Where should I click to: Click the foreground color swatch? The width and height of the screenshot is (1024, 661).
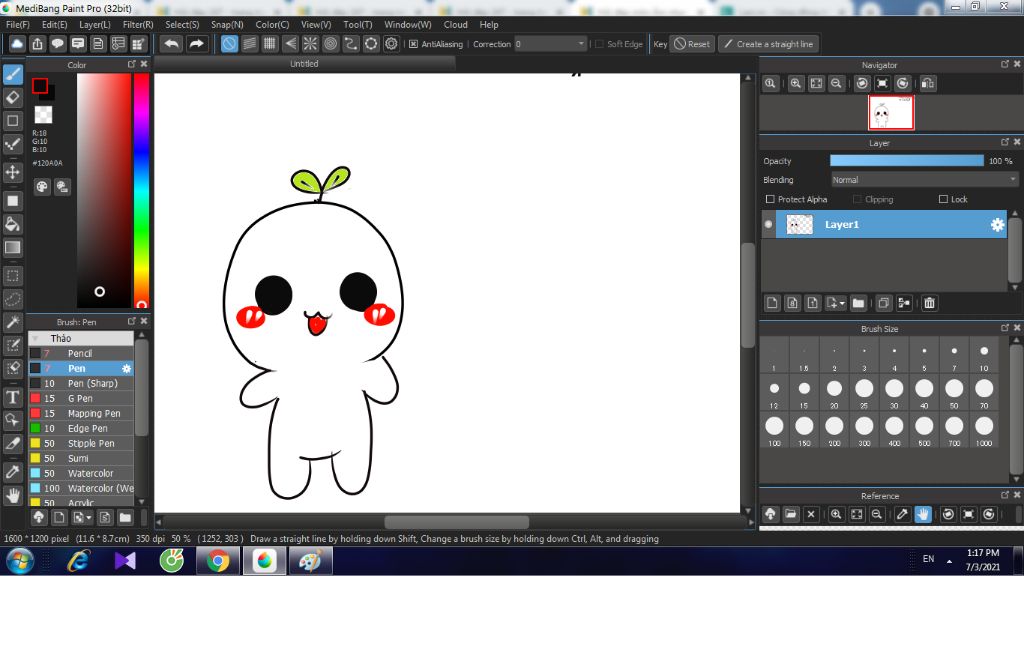[40, 86]
